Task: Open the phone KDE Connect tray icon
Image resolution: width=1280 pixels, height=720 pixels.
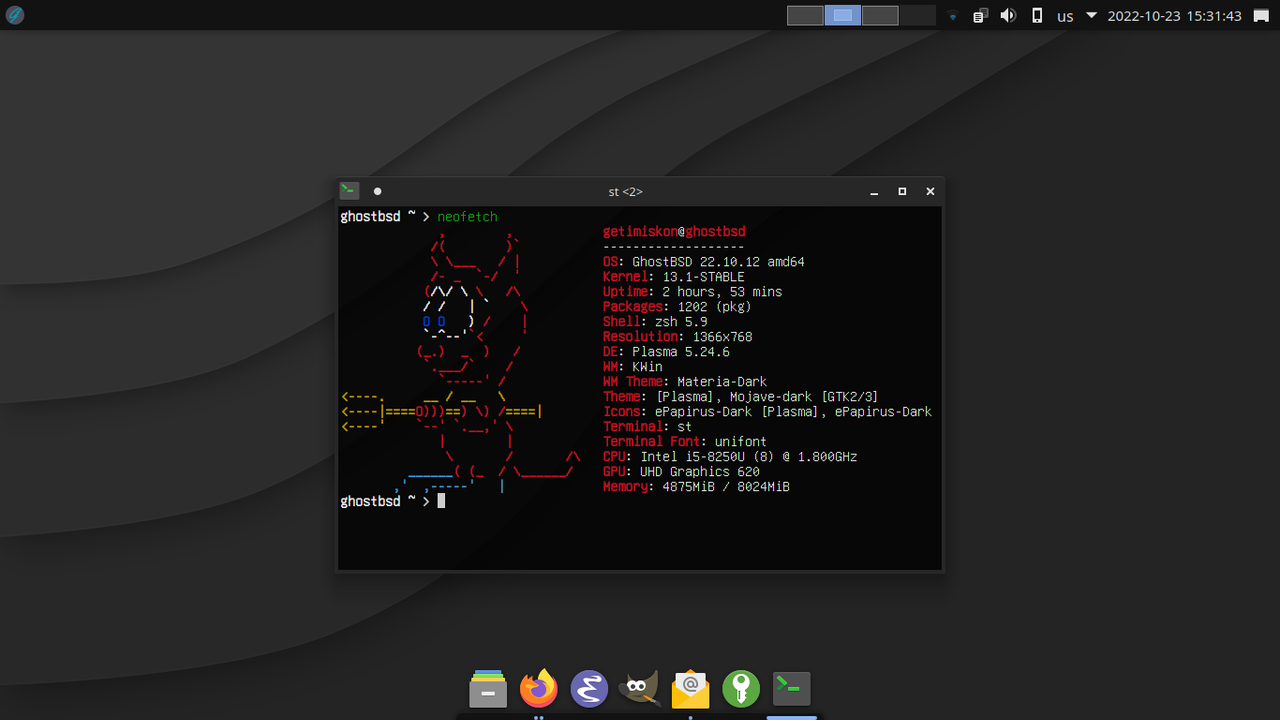Action: tap(1037, 16)
